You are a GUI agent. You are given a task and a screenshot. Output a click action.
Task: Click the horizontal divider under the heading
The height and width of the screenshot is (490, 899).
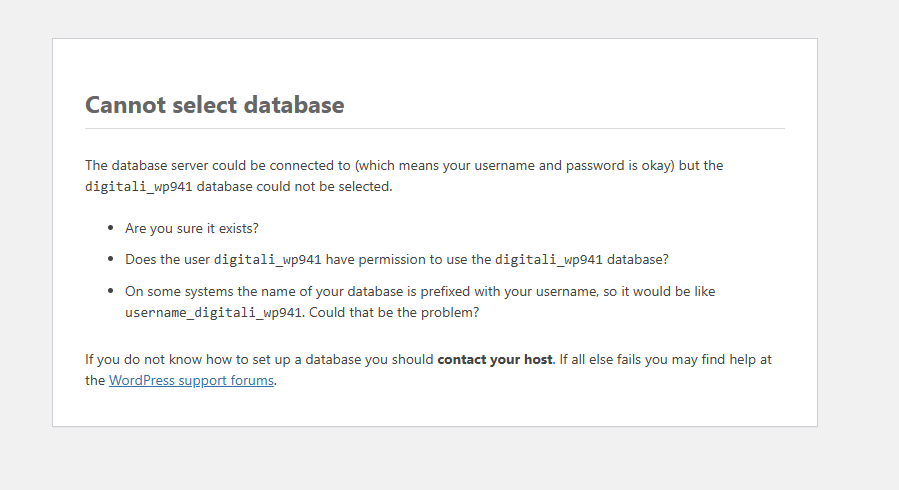pyautogui.click(x=434, y=128)
